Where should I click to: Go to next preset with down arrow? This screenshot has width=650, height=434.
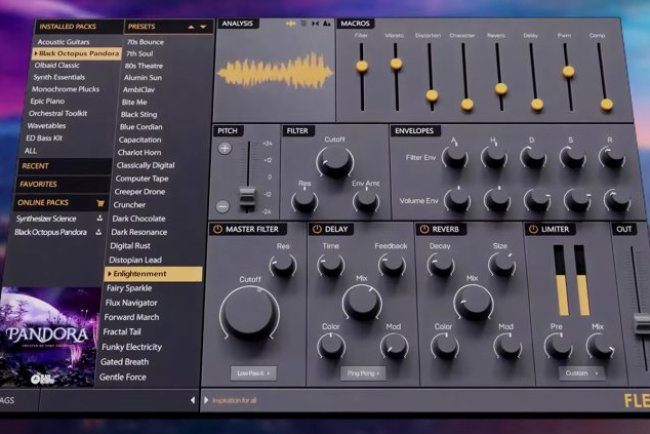point(204,26)
